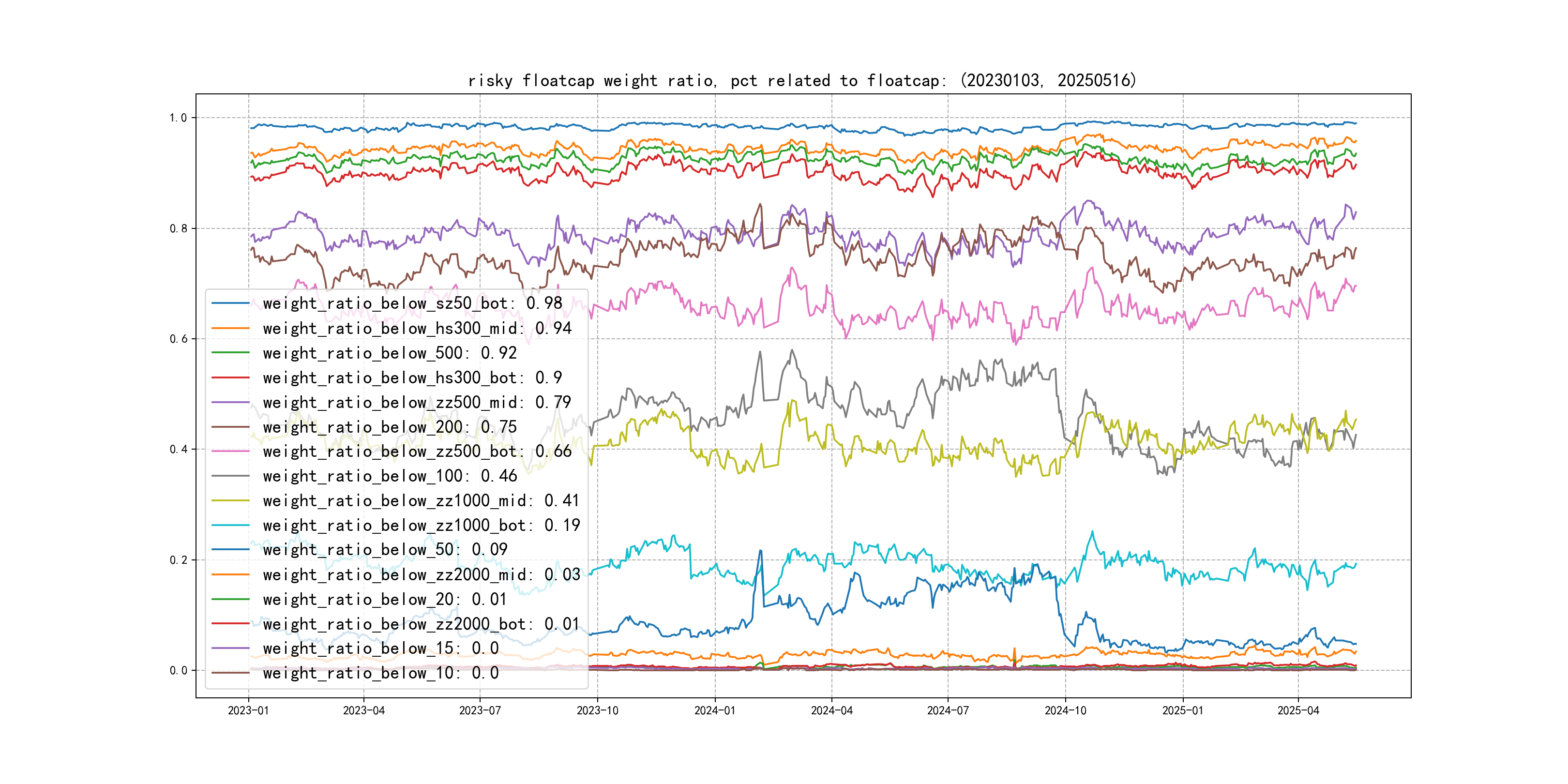Click the weight_ratio_below_hs300_mid legend label
This screenshot has width=1568, height=784.
click(417, 328)
